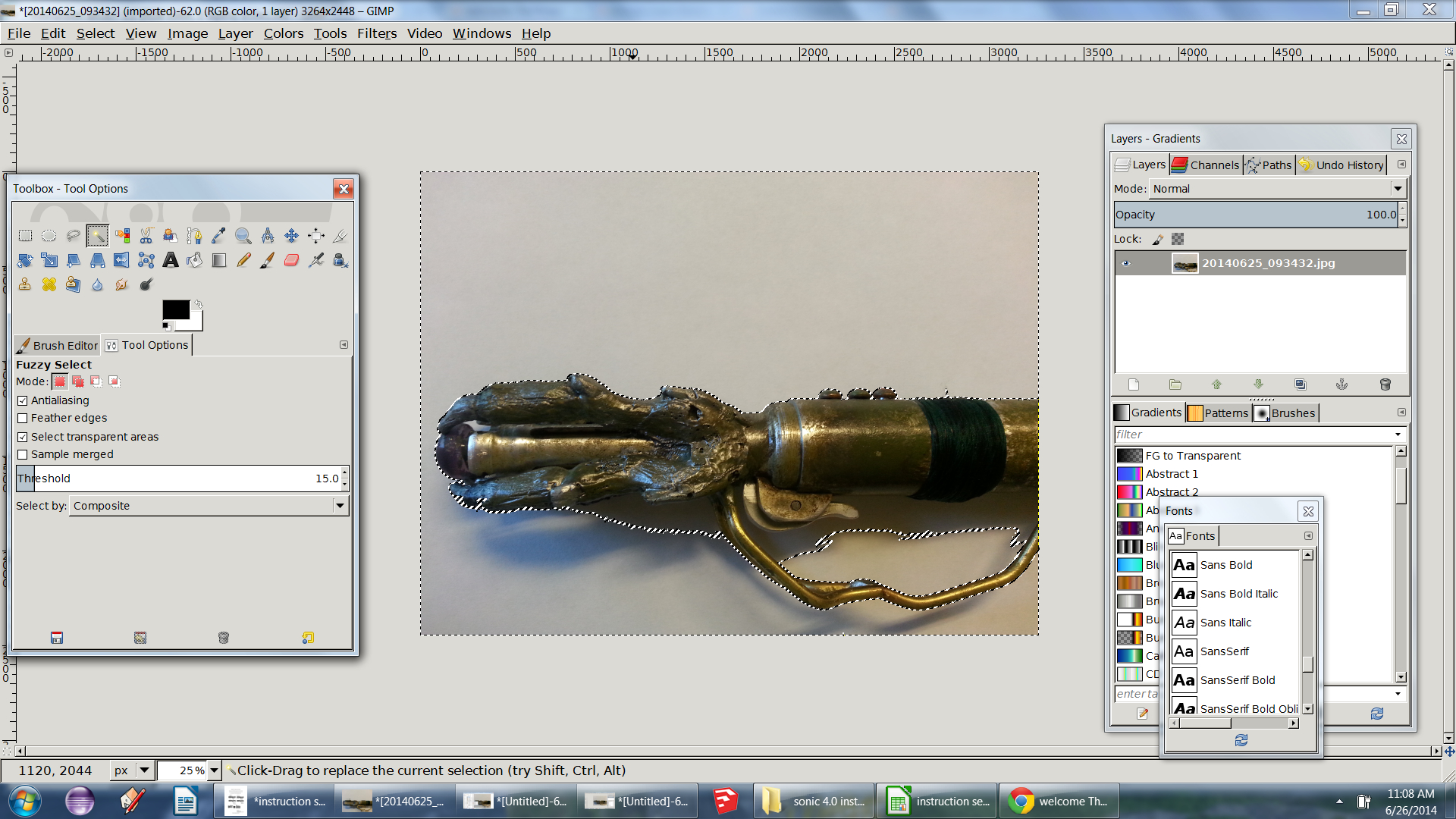Click the black foreground color swatch
This screenshot has height=819, width=1456.
175,309
